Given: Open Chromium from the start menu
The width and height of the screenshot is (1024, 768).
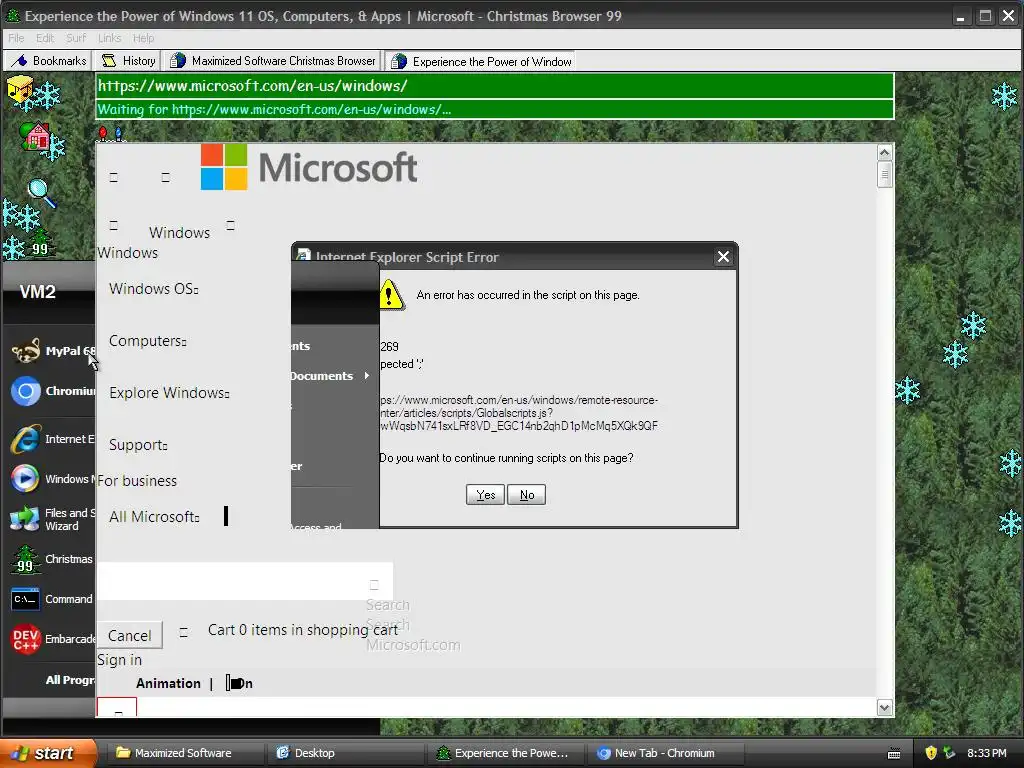Looking at the screenshot, I should click(x=26, y=391).
